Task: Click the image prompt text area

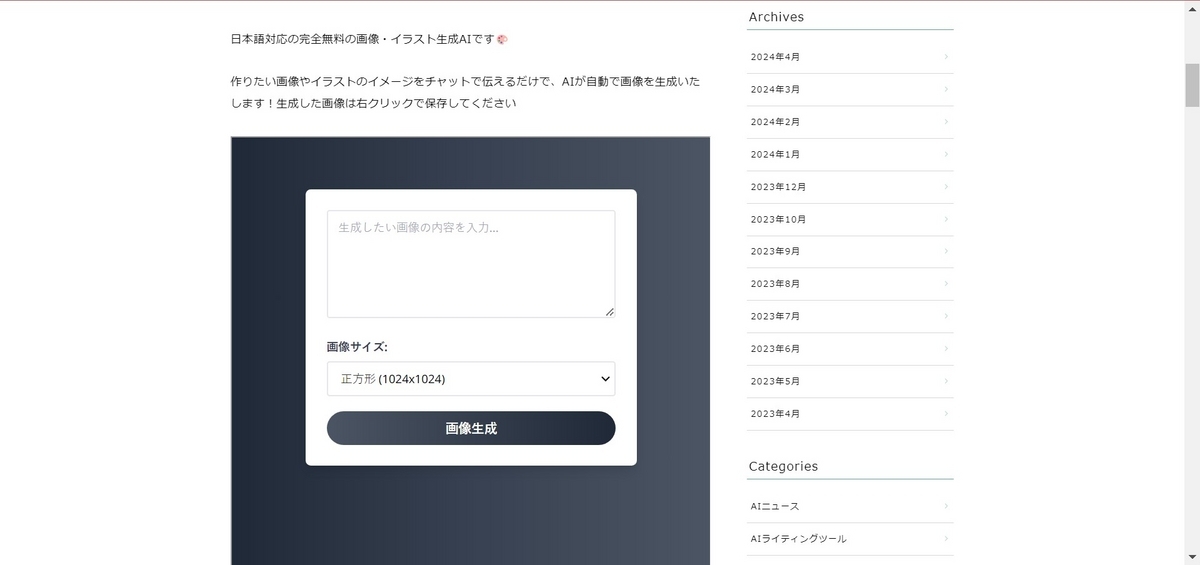Action: 471,264
